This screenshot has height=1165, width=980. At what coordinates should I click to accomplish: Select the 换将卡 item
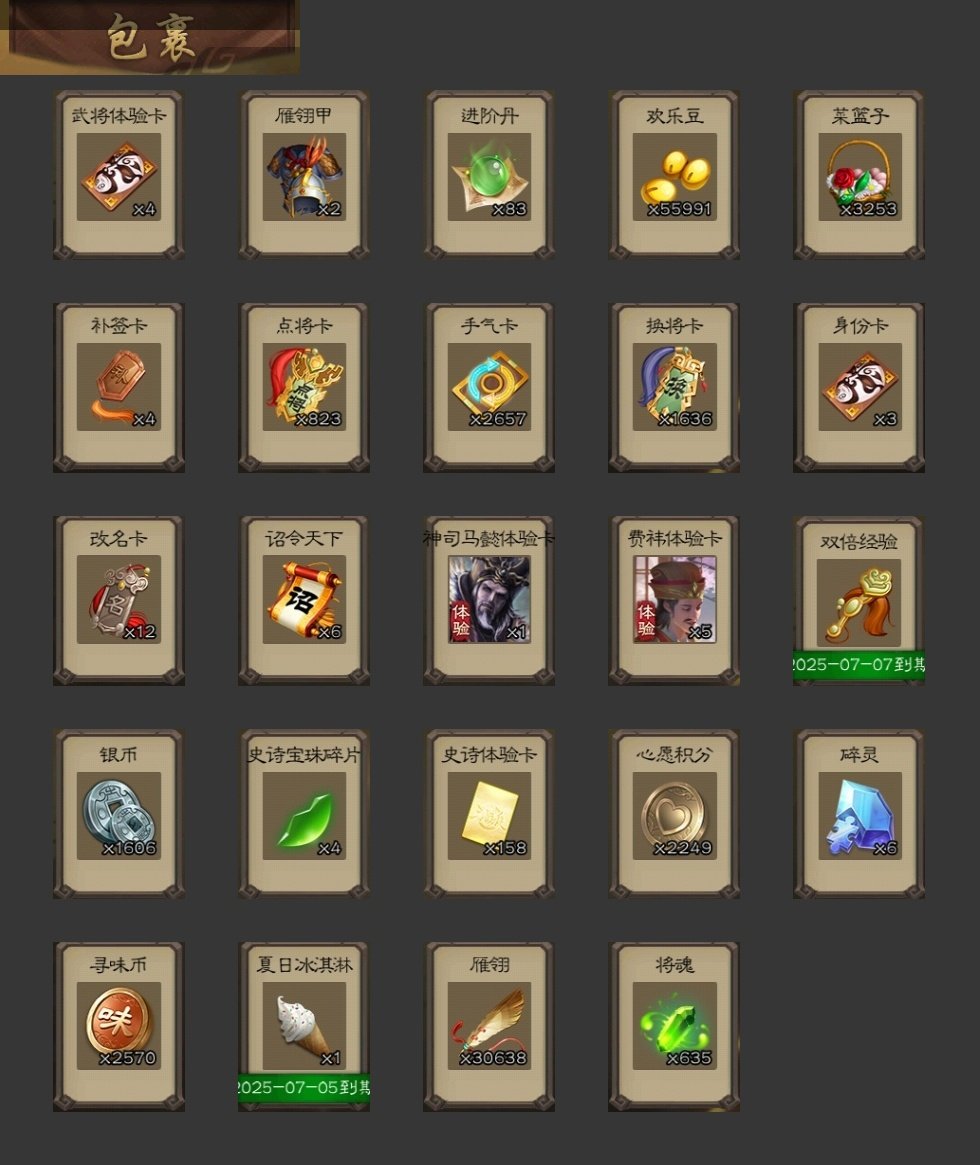click(674, 387)
